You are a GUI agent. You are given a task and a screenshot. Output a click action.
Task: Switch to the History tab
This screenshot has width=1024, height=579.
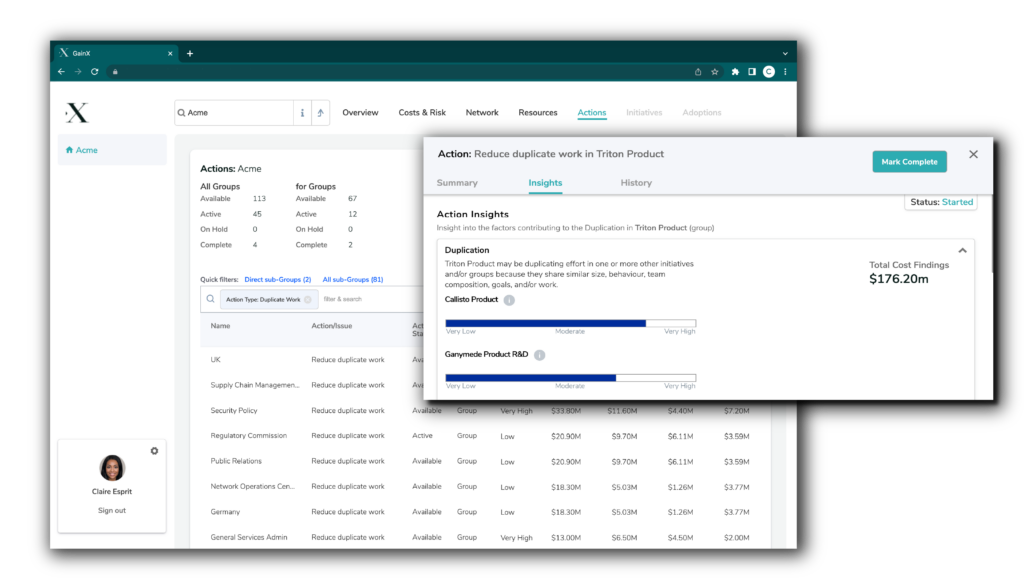636,183
